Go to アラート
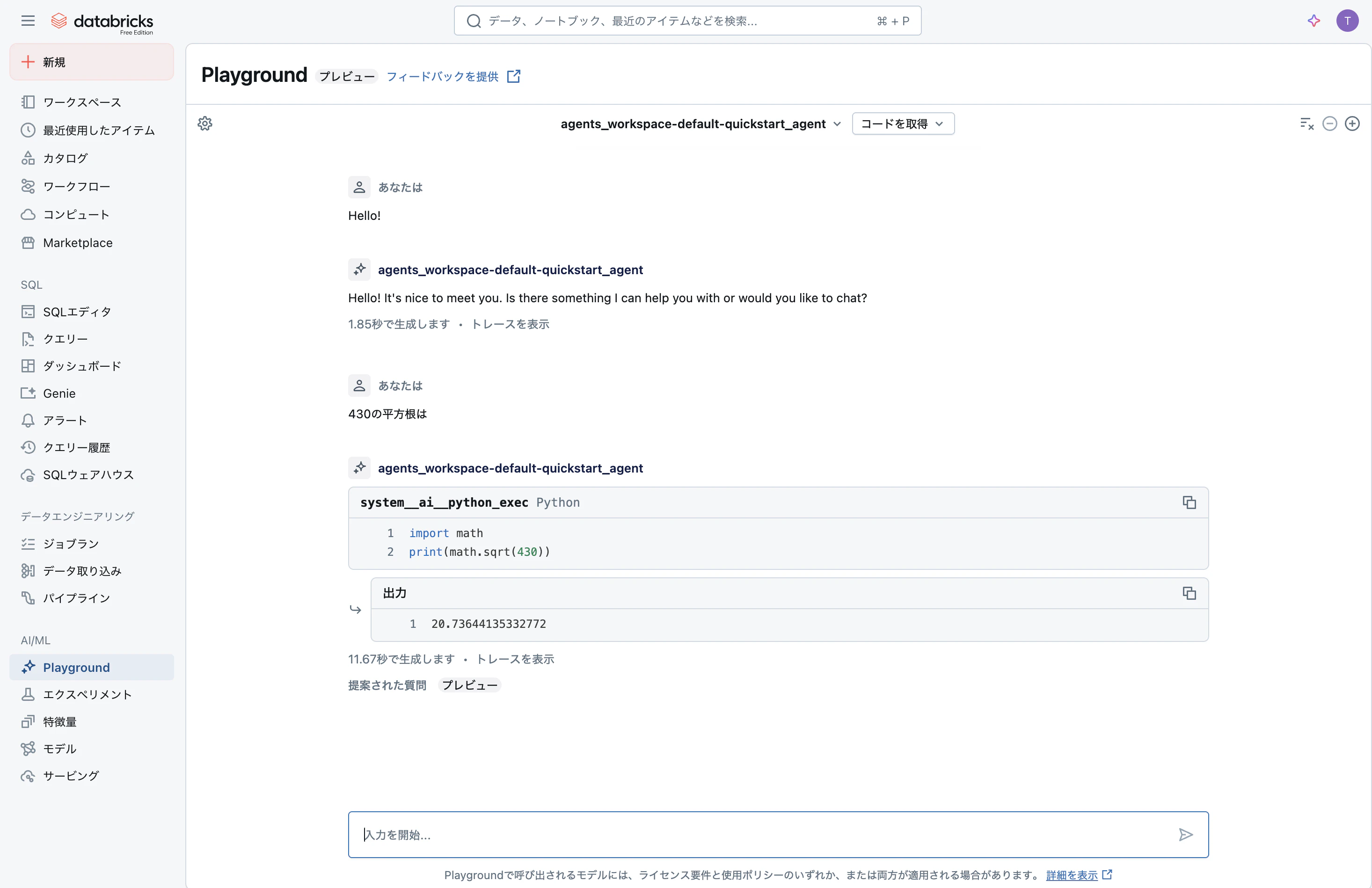 [92, 420]
